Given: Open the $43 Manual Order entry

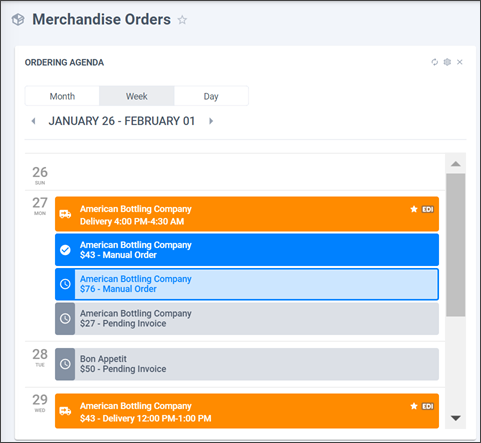Looking at the screenshot, I should coord(247,250).
